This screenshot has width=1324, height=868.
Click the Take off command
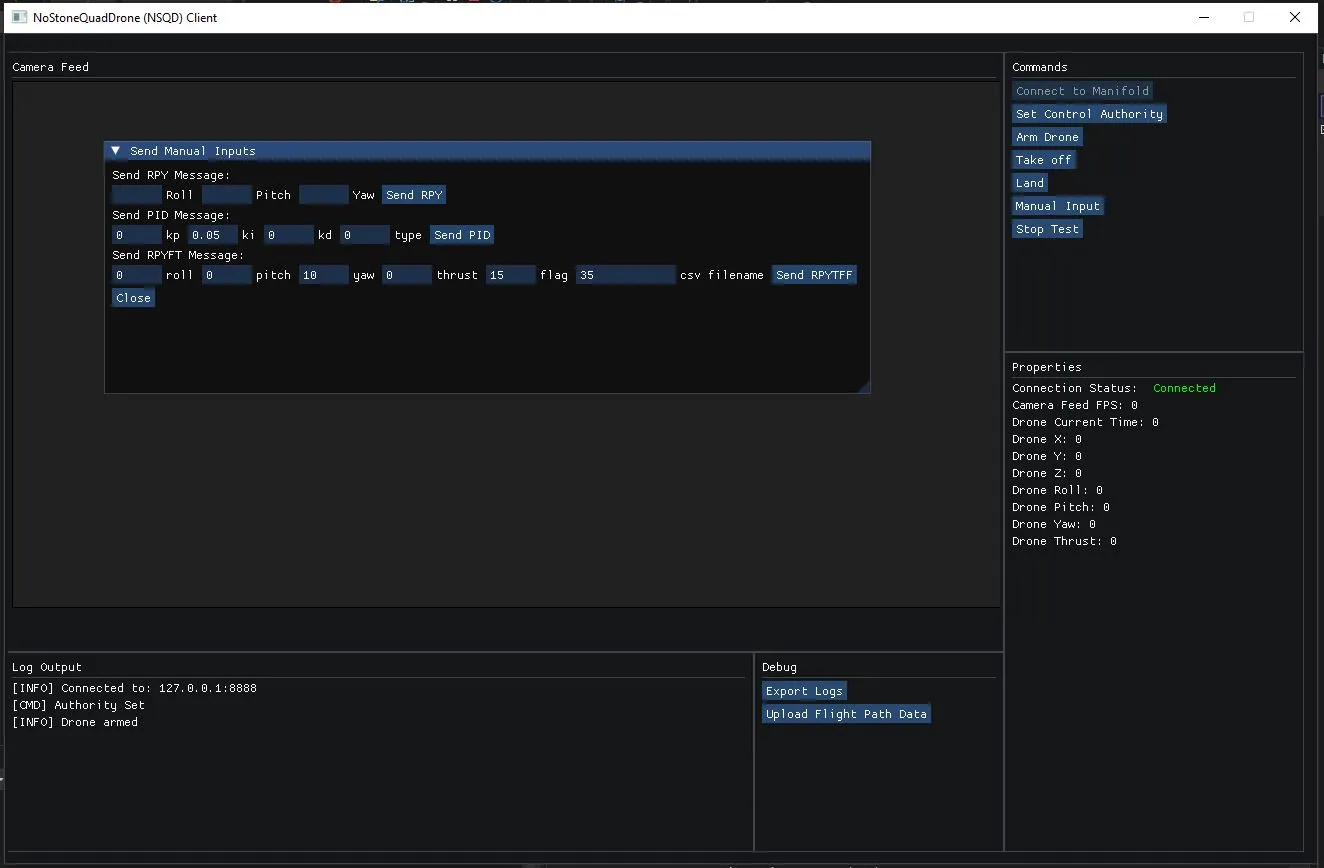(1044, 160)
